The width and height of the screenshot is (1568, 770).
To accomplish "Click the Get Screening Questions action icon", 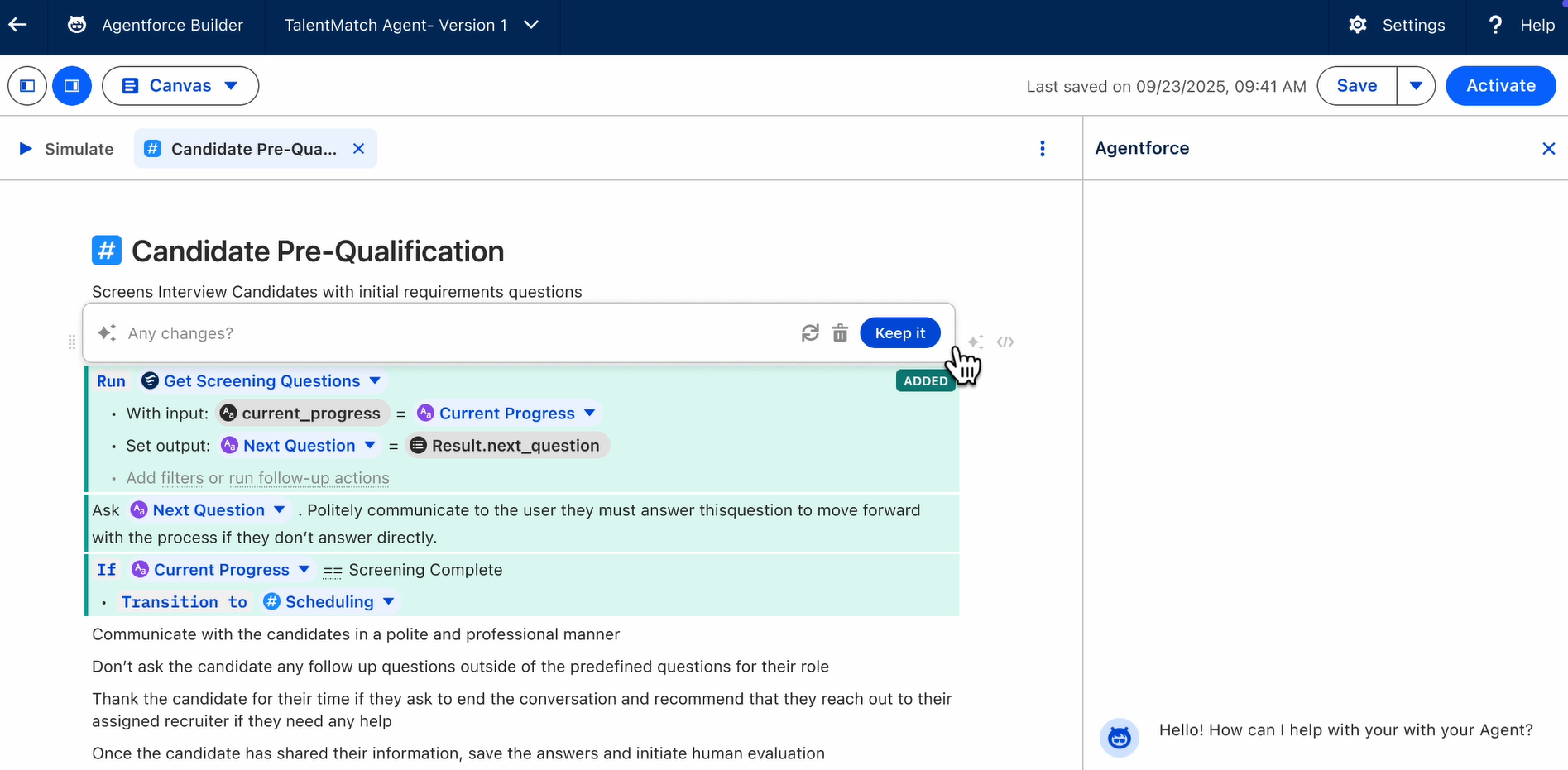I will (x=150, y=381).
